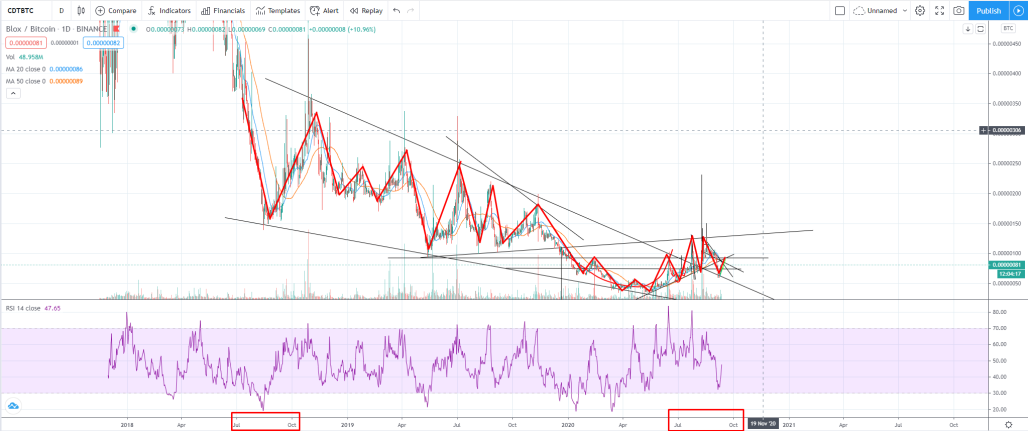The image size is (1028, 431).
Task: Click the Blox / Bitcoin chart title
Action: pos(55,29)
